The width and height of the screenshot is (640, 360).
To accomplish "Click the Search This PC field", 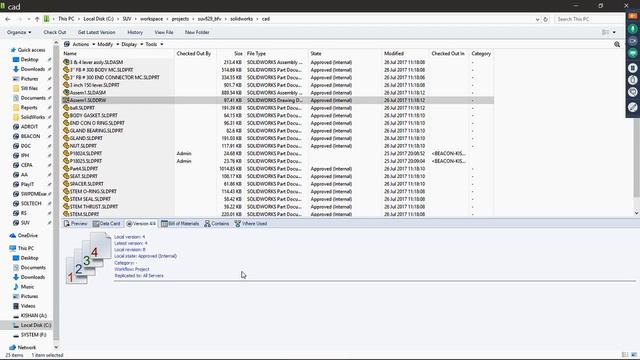I will click(x=589, y=19).
